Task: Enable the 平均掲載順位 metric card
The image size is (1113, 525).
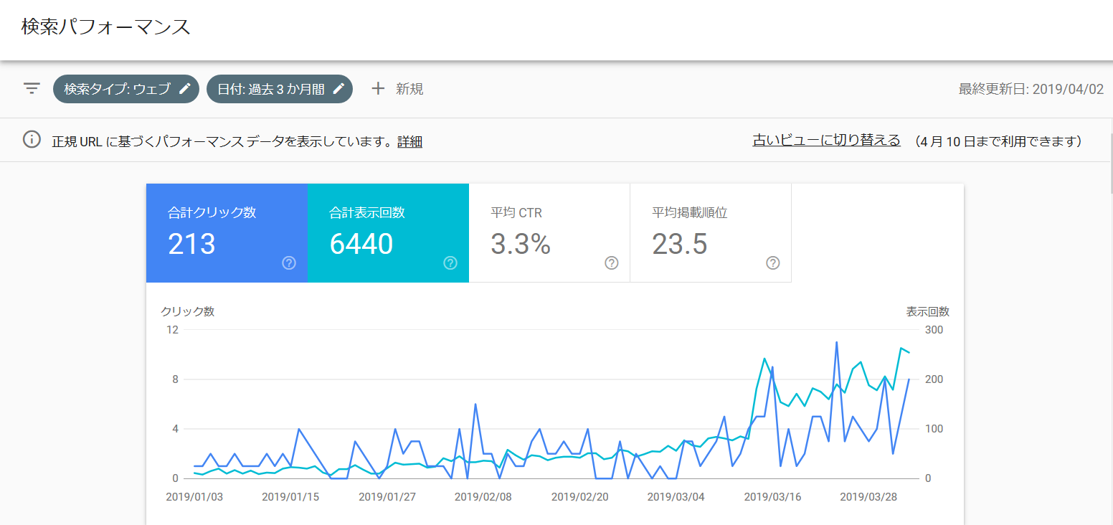Action: click(x=710, y=232)
